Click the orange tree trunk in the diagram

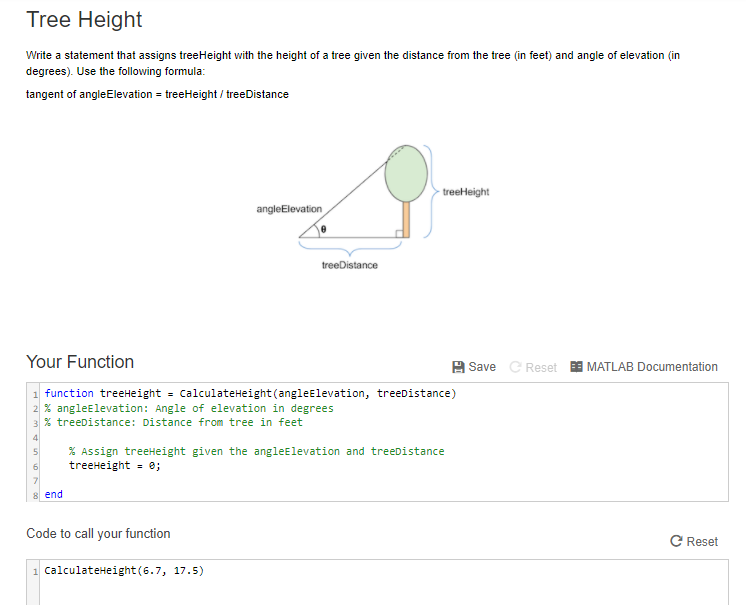(x=406, y=219)
